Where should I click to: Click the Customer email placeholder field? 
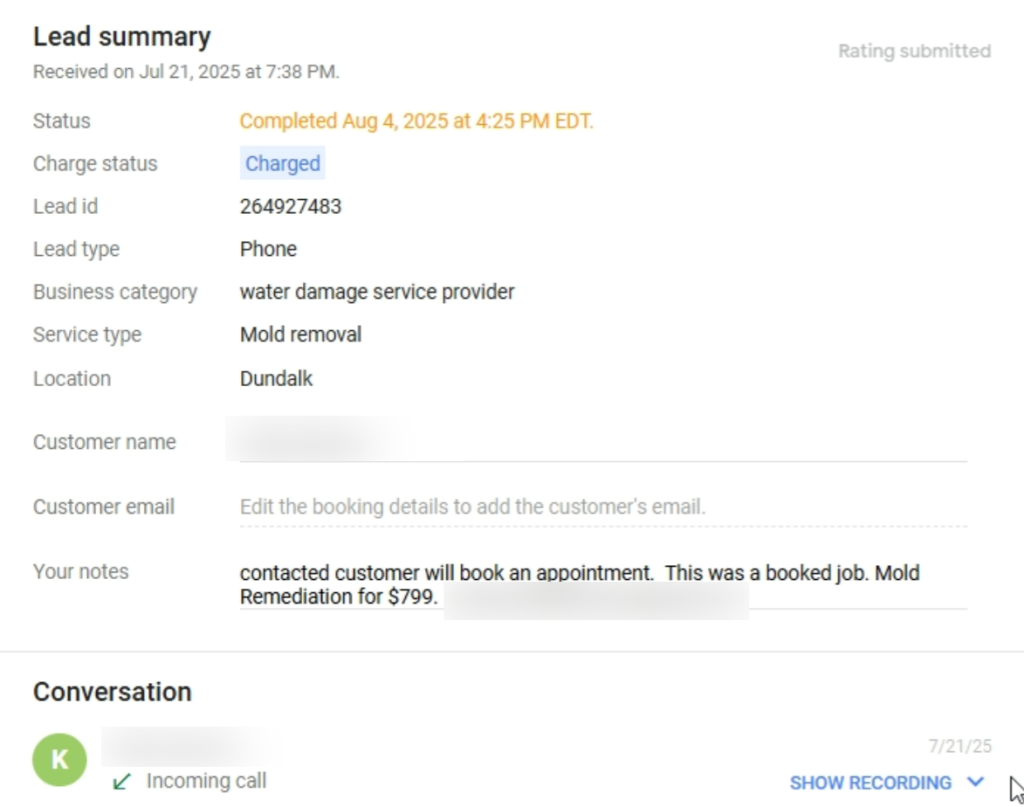point(472,507)
